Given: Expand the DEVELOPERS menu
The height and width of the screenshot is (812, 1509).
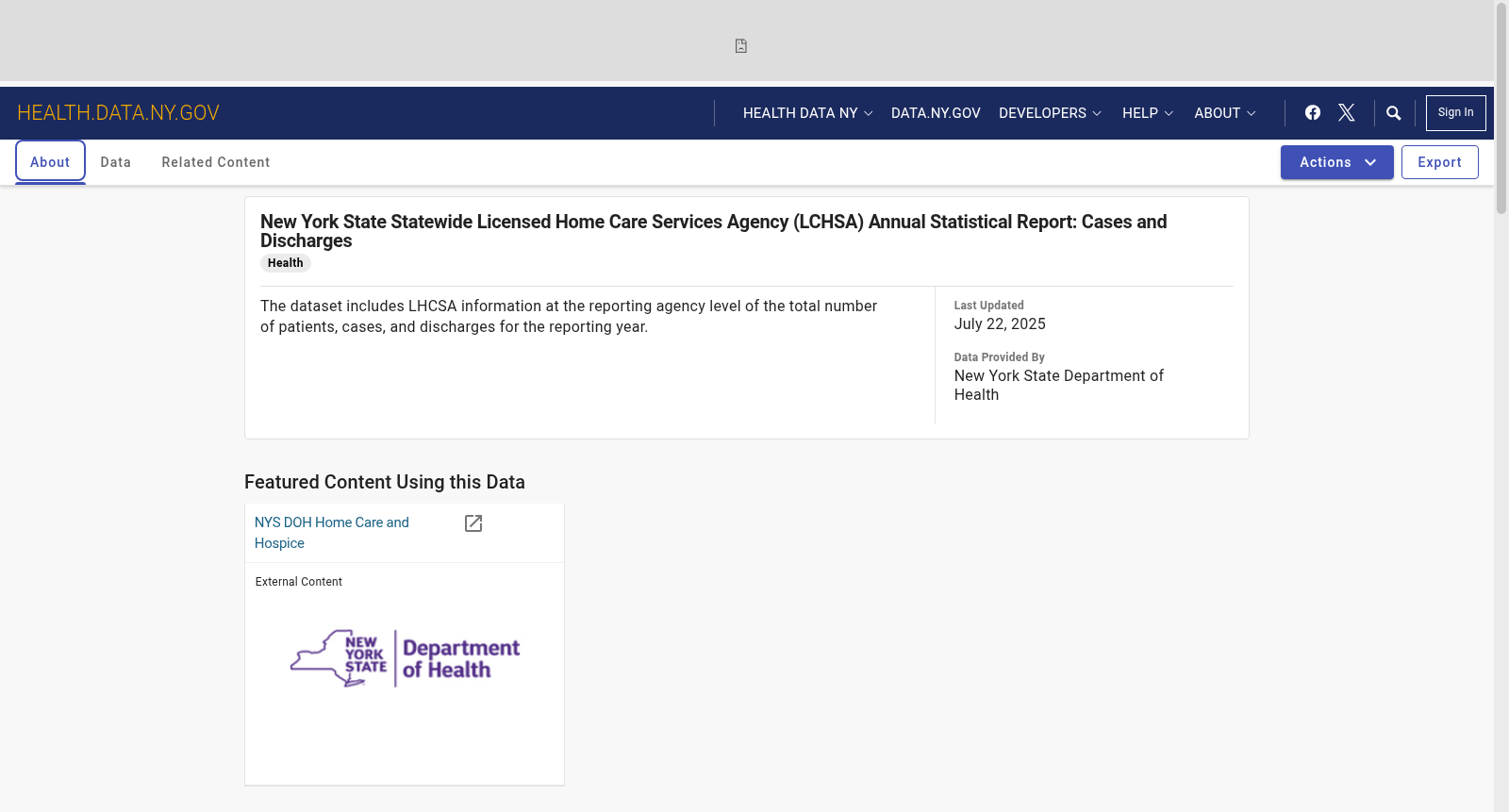Looking at the screenshot, I should [x=1050, y=113].
